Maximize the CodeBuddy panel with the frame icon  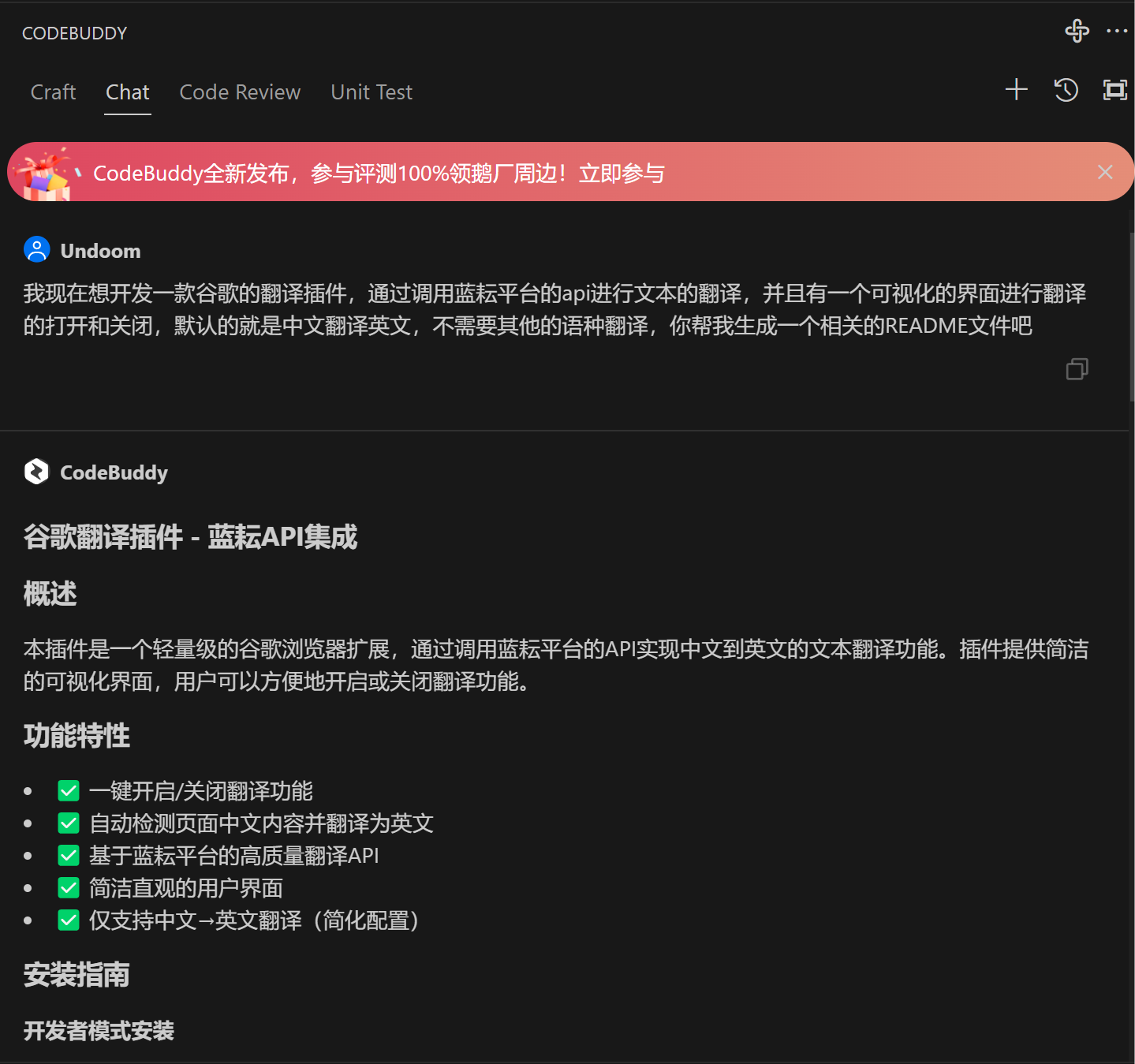click(x=1114, y=89)
